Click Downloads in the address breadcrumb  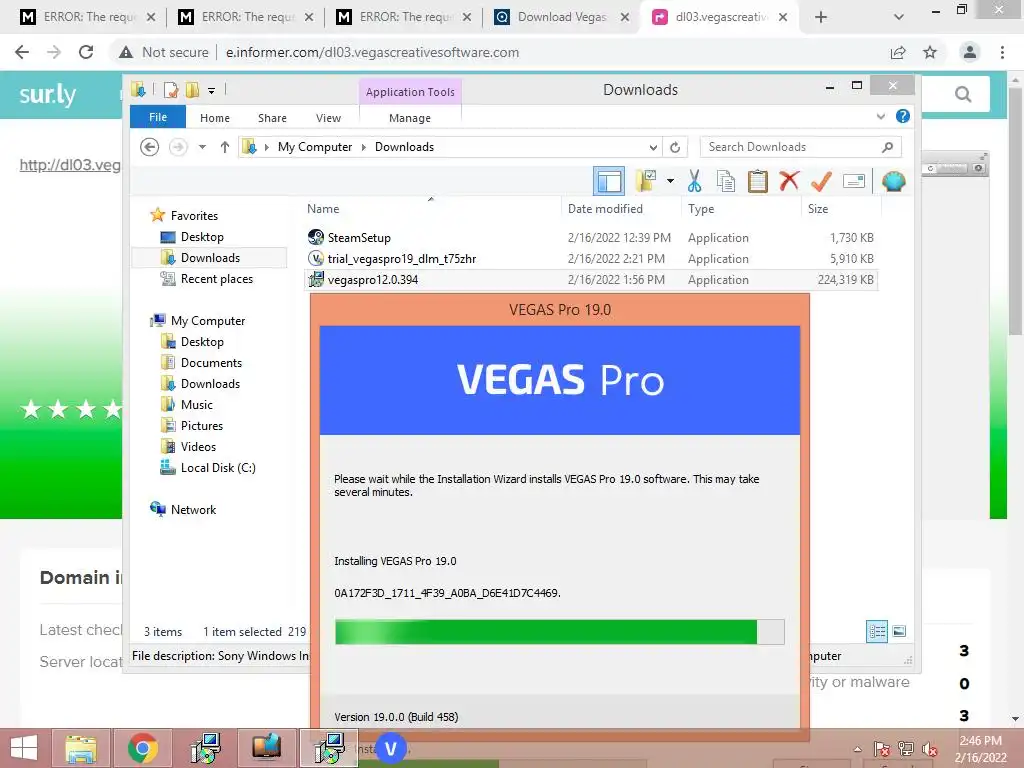[x=404, y=147]
